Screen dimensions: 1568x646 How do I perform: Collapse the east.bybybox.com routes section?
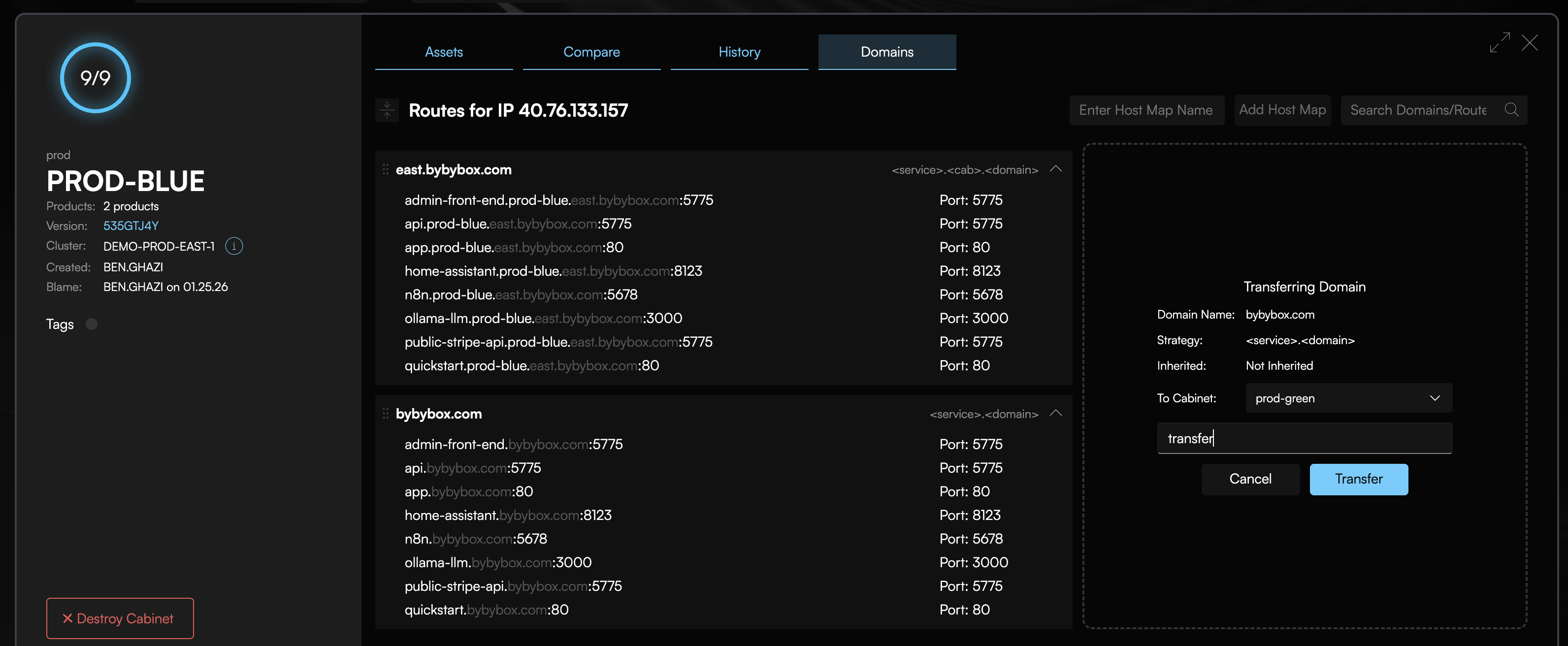[x=1056, y=169]
